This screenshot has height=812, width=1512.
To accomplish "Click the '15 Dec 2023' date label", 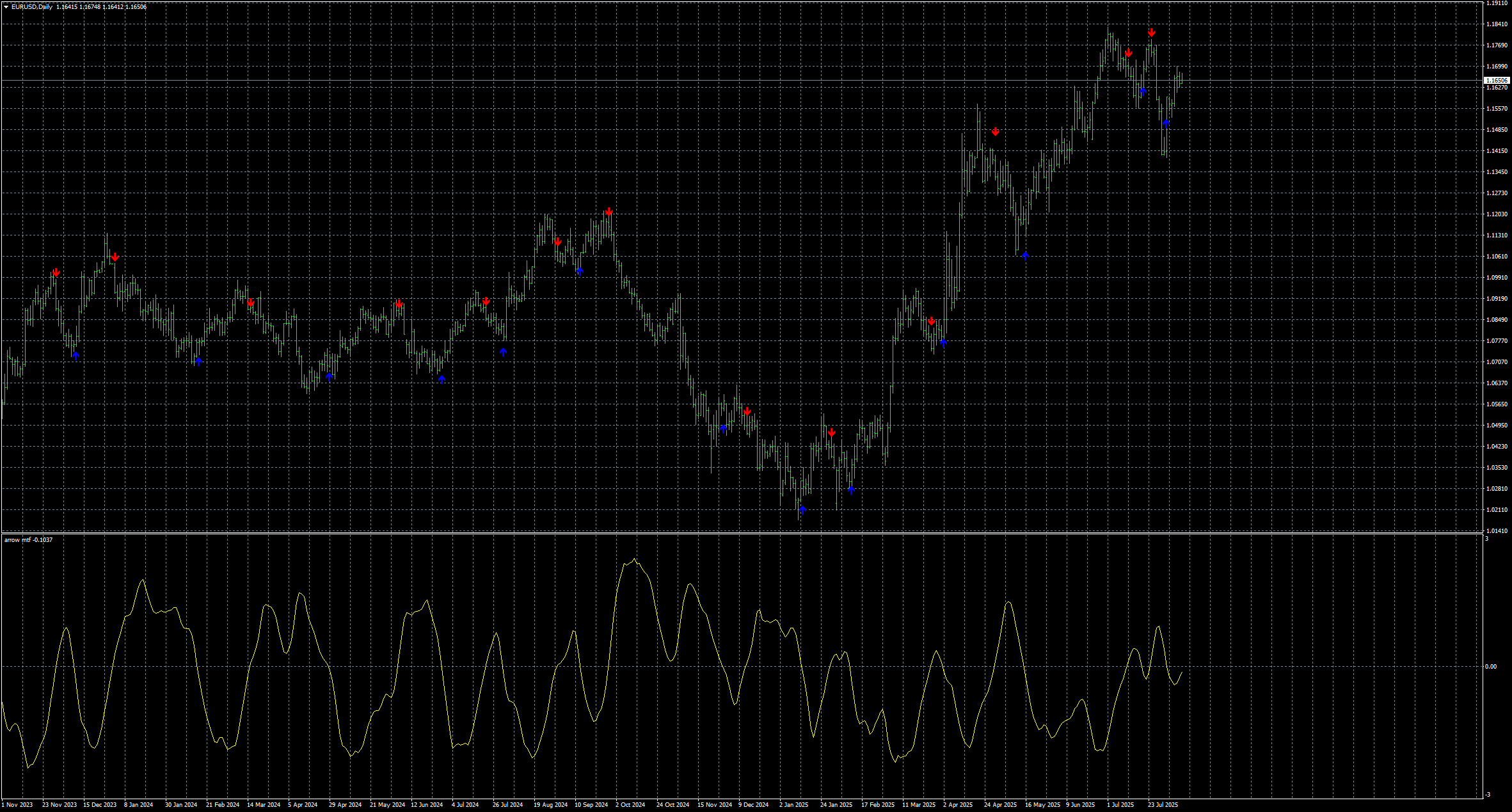I will (100, 805).
